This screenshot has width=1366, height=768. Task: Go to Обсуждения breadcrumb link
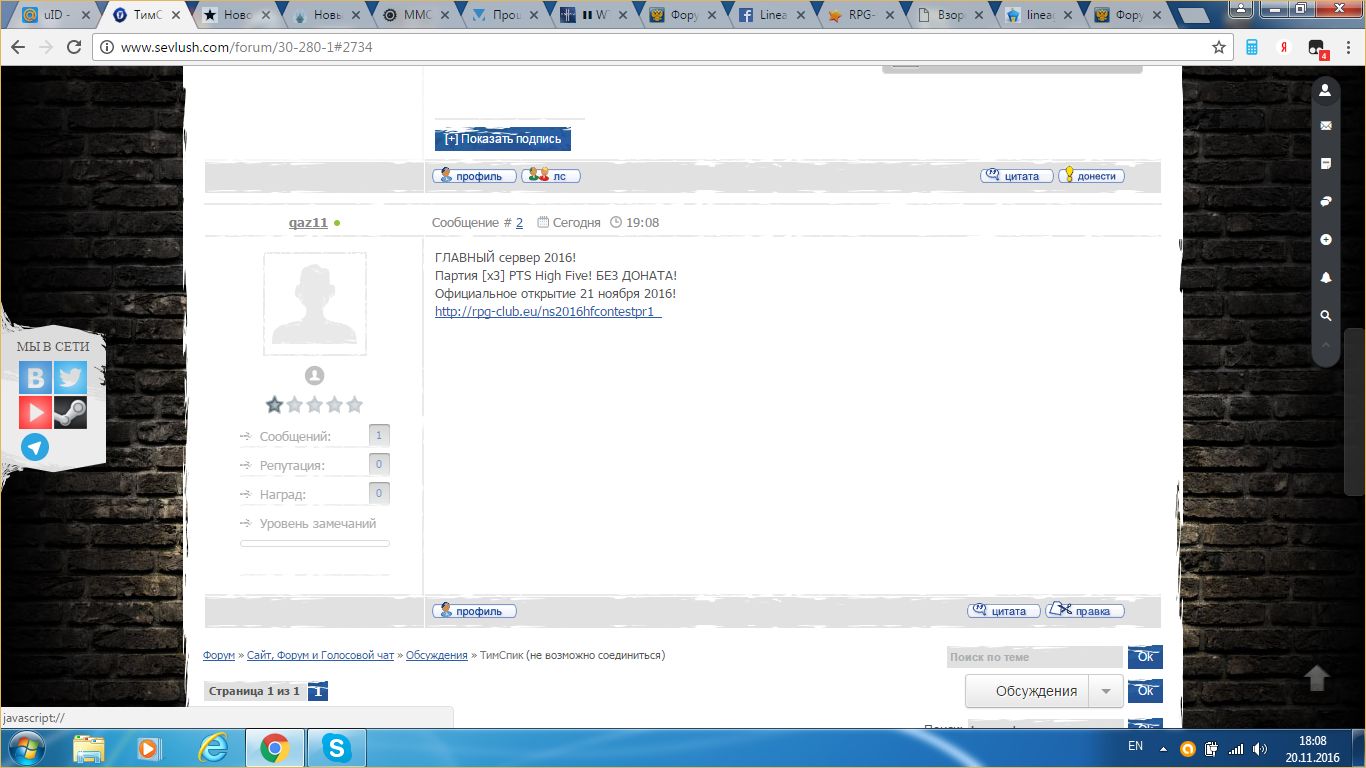437,655
